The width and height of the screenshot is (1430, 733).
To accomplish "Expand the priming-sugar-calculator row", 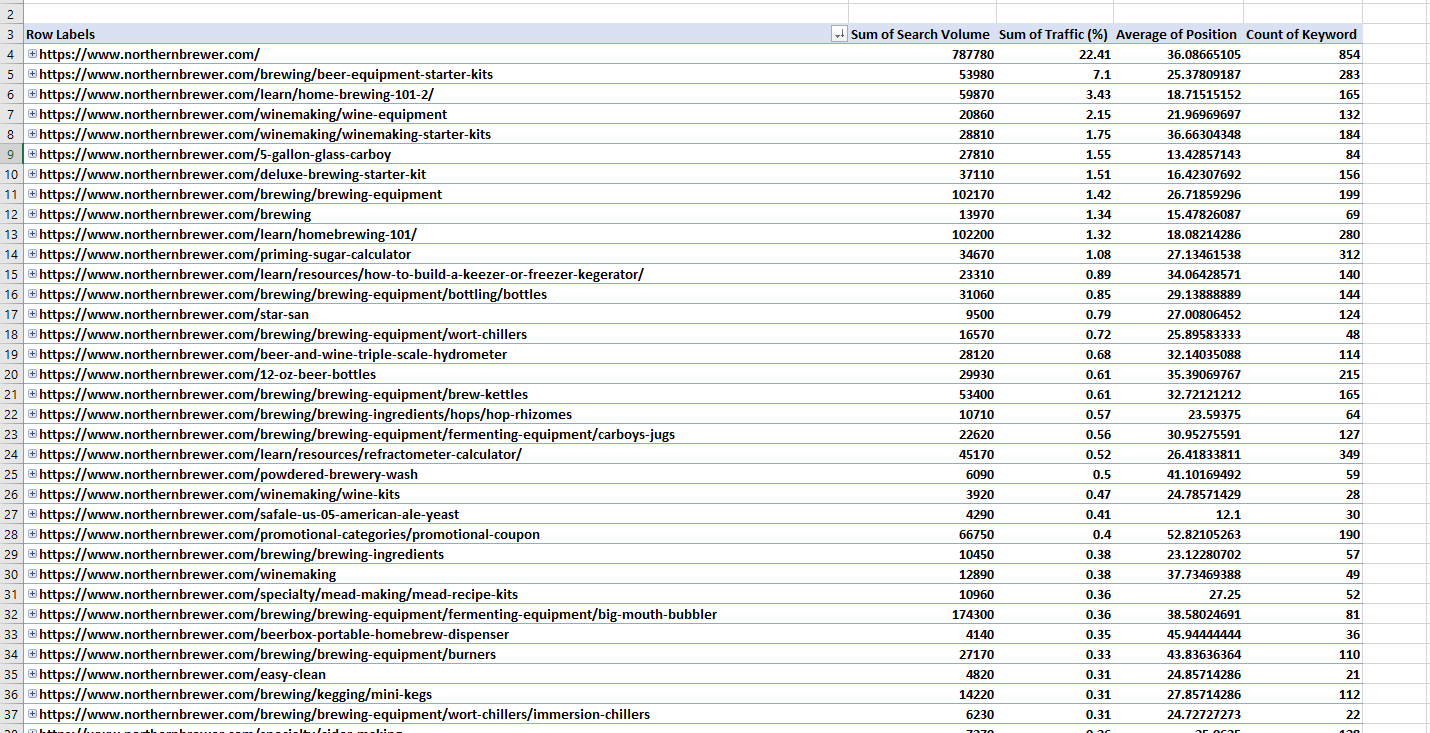I will click(30, 254).
